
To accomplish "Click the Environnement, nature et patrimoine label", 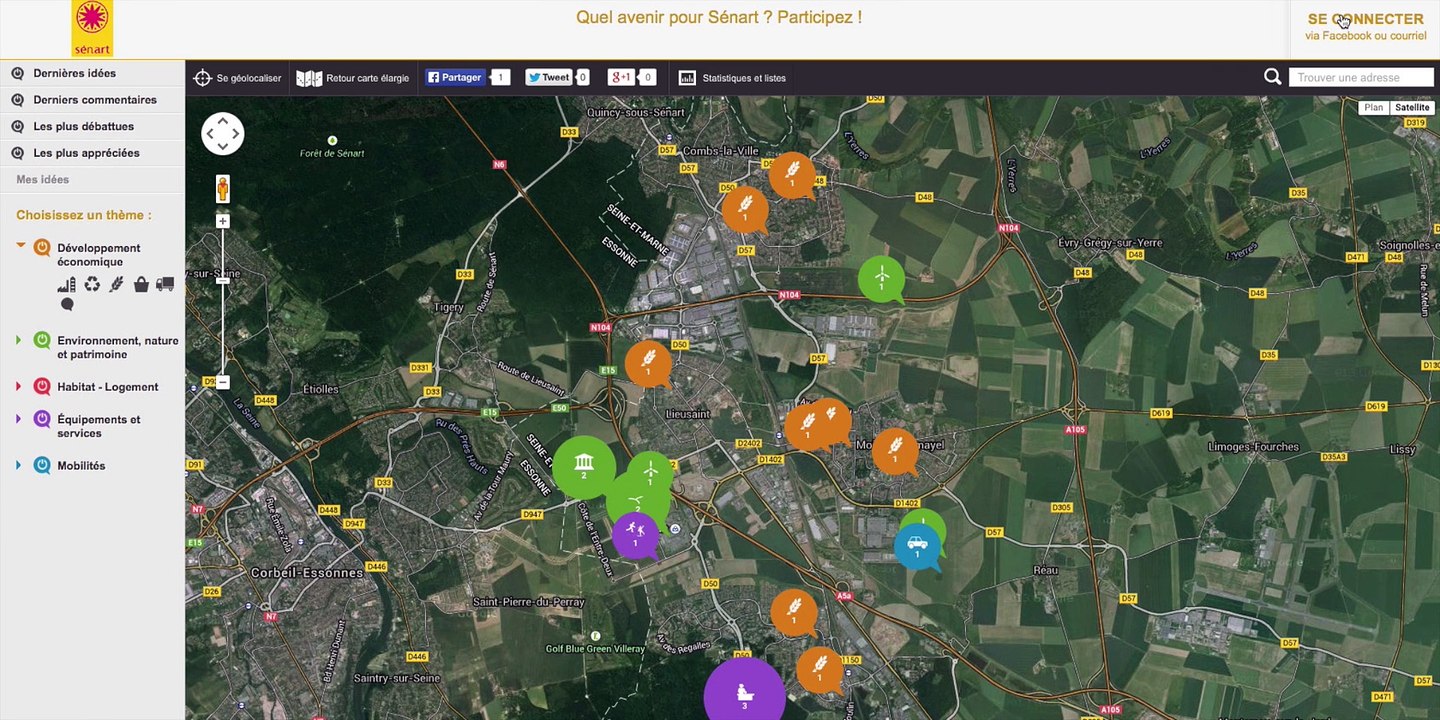I will click(118, 347).
